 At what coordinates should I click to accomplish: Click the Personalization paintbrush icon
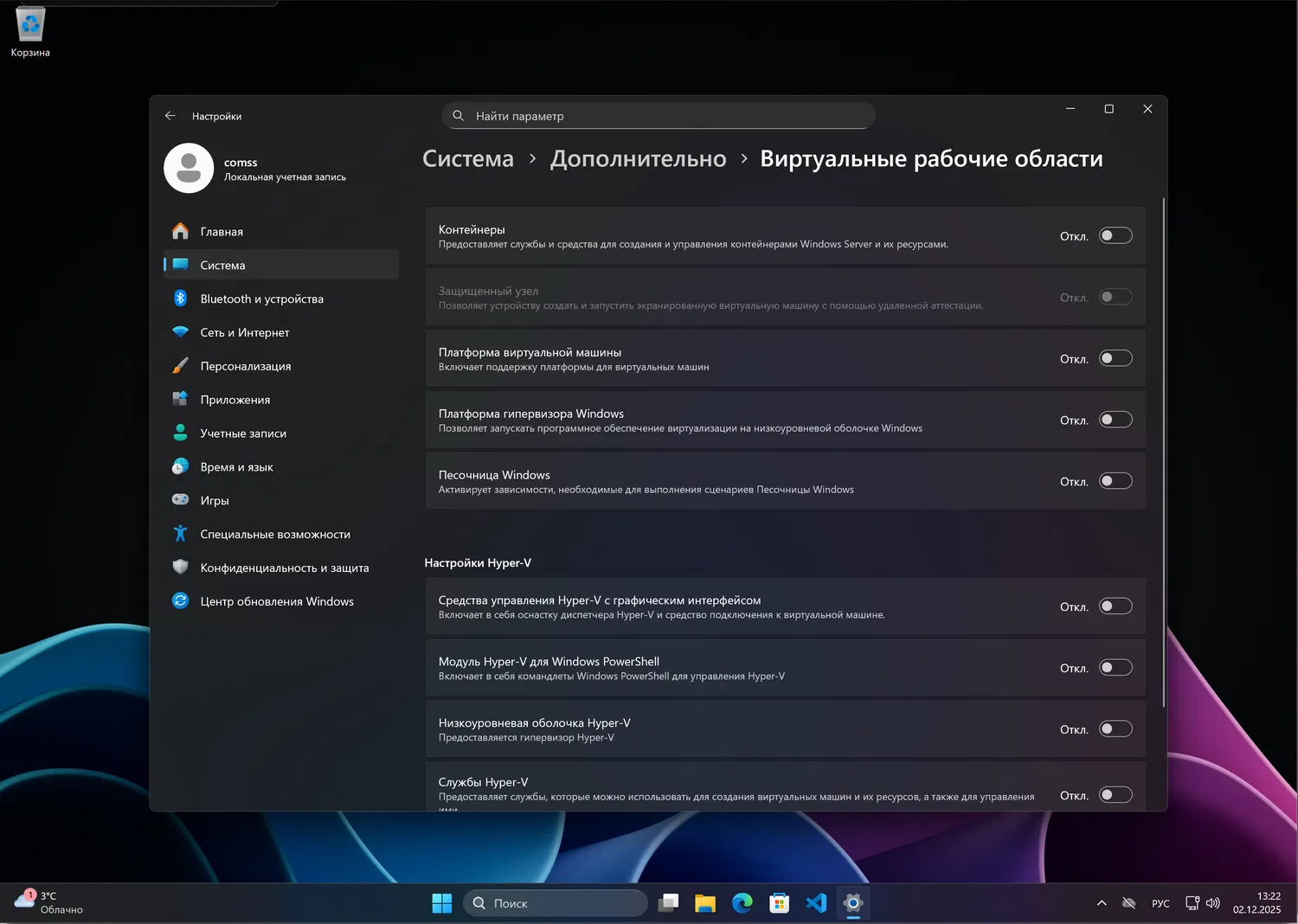180,366
